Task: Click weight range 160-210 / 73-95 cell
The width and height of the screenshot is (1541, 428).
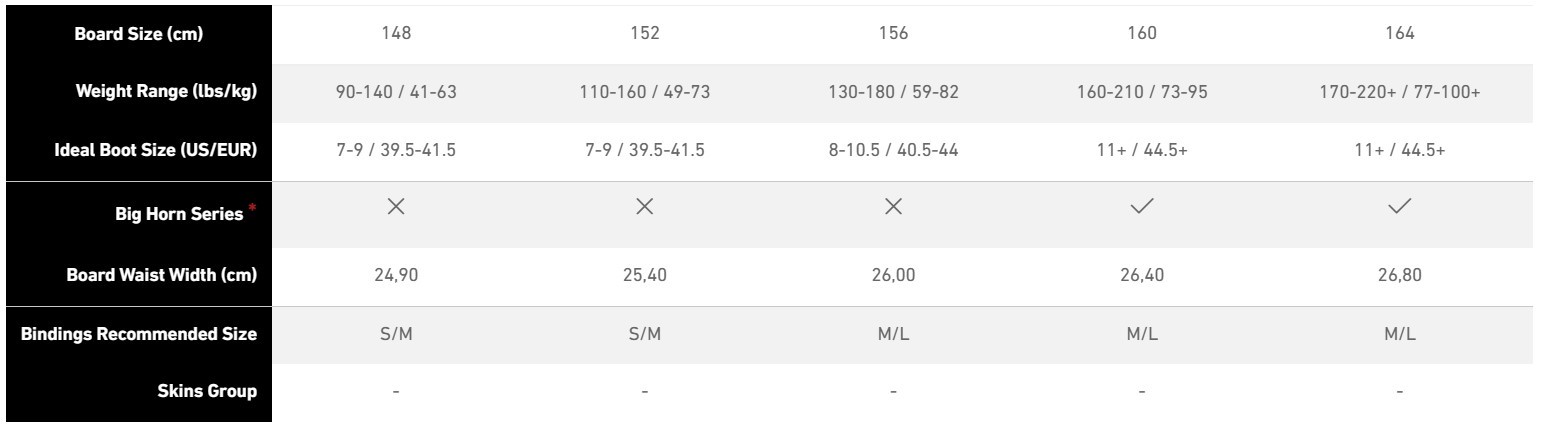Action: 1141,92
